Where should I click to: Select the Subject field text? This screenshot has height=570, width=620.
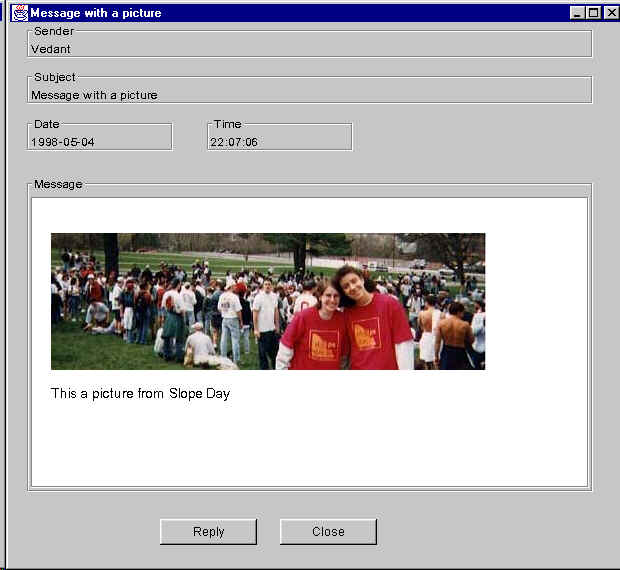[x=94, y=95]
